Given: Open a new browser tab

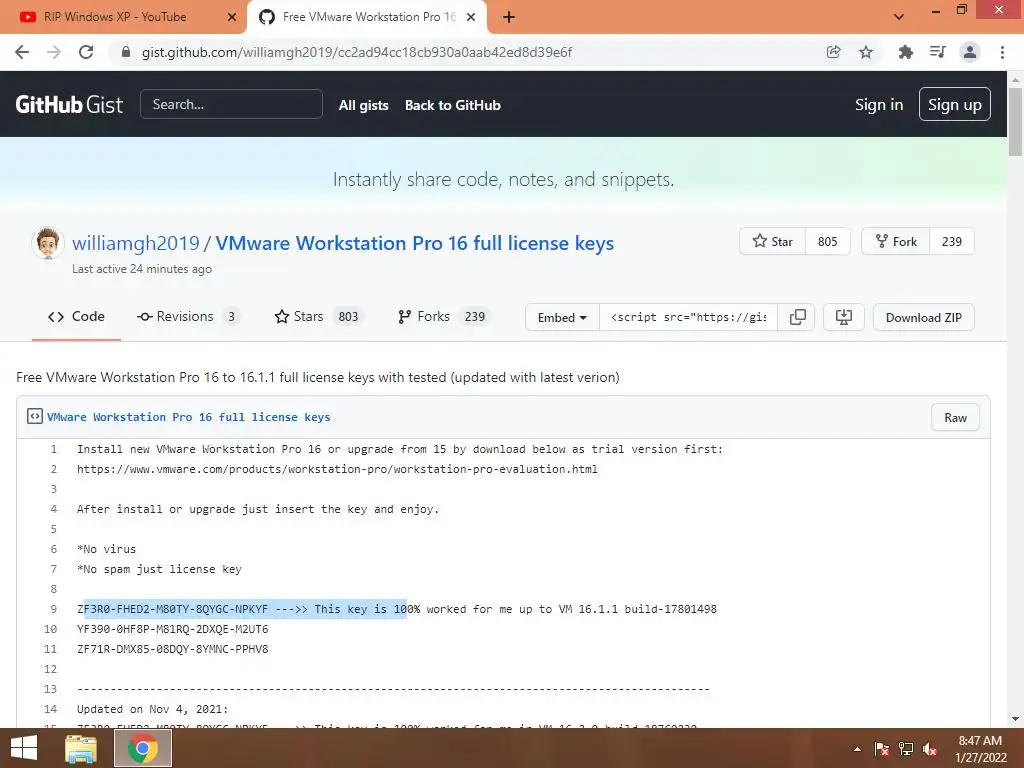Looking at the screenshot, I should [509, 18].
